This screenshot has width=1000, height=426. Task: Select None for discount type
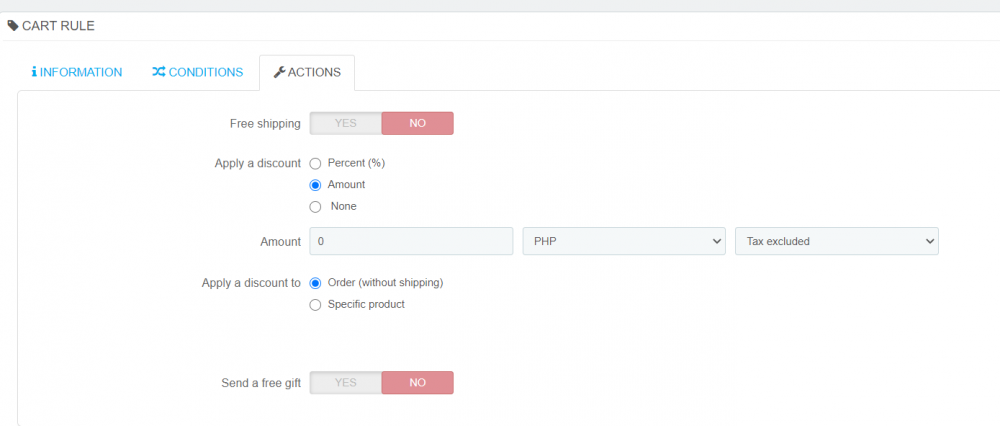(316, 207)
